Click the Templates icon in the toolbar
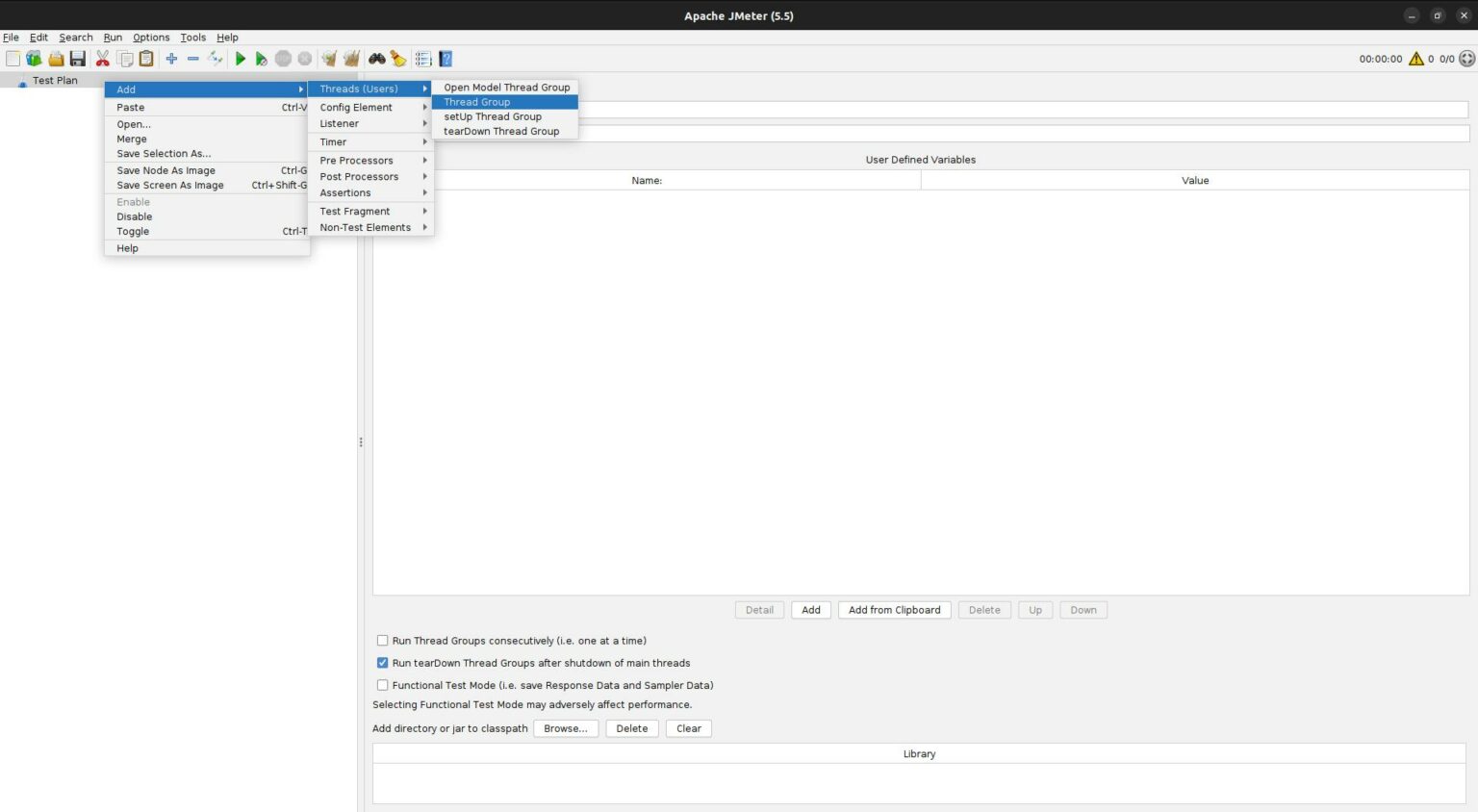 tap(34, 59)
